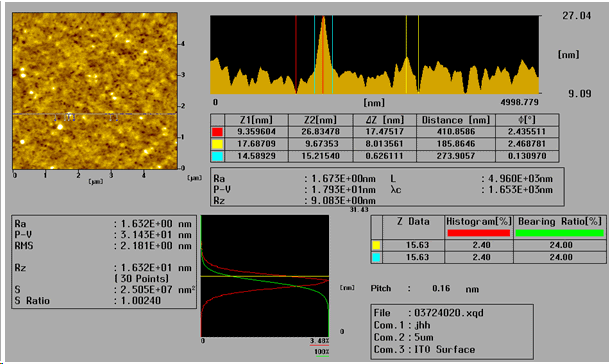Select the Z1 value 9.359604 cell
The width and height of the screenshot is (609, 364).
(x=256, y=132)
